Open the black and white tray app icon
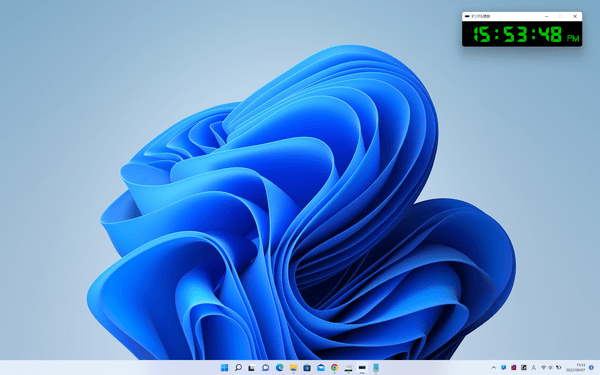 (523, 368)
